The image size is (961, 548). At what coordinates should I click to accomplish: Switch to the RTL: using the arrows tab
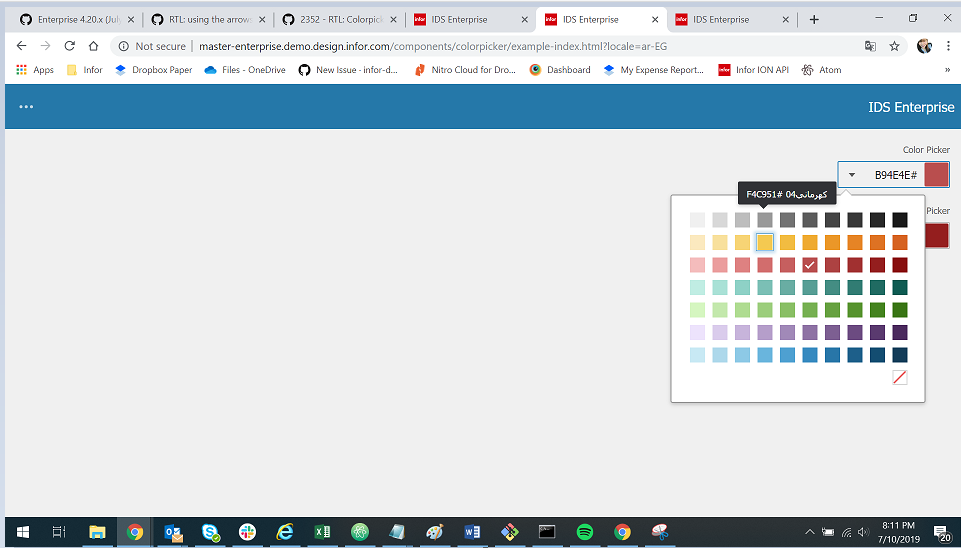coord(208,20)
